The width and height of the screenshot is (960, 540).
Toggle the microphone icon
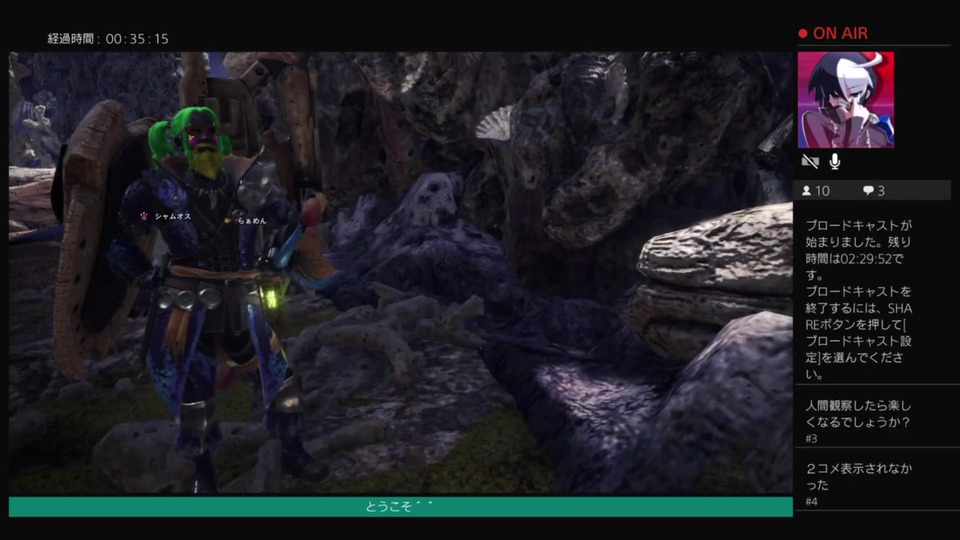pos(834,162)
